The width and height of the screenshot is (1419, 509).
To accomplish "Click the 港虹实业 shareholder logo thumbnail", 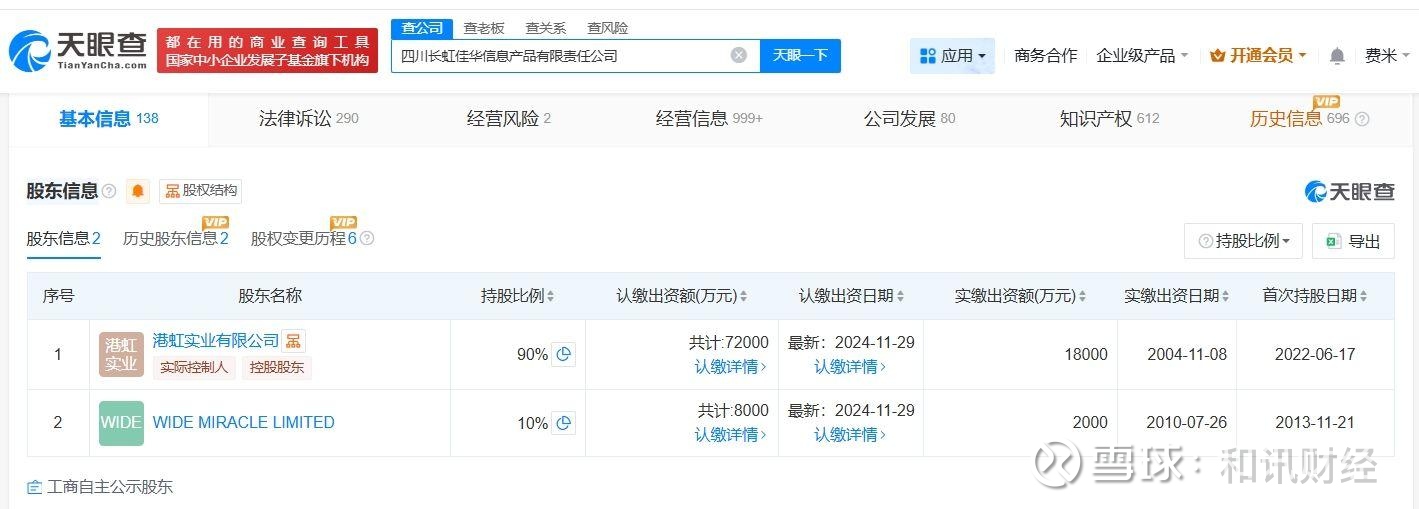I will point(121,354).
